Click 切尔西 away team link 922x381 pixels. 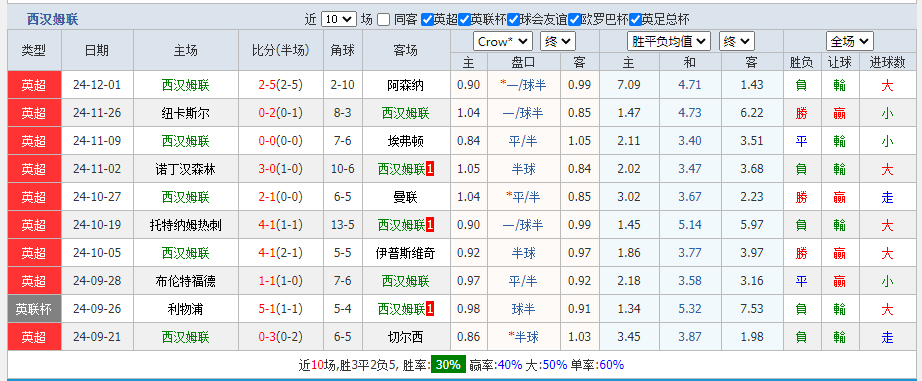[x=405, y=337]
